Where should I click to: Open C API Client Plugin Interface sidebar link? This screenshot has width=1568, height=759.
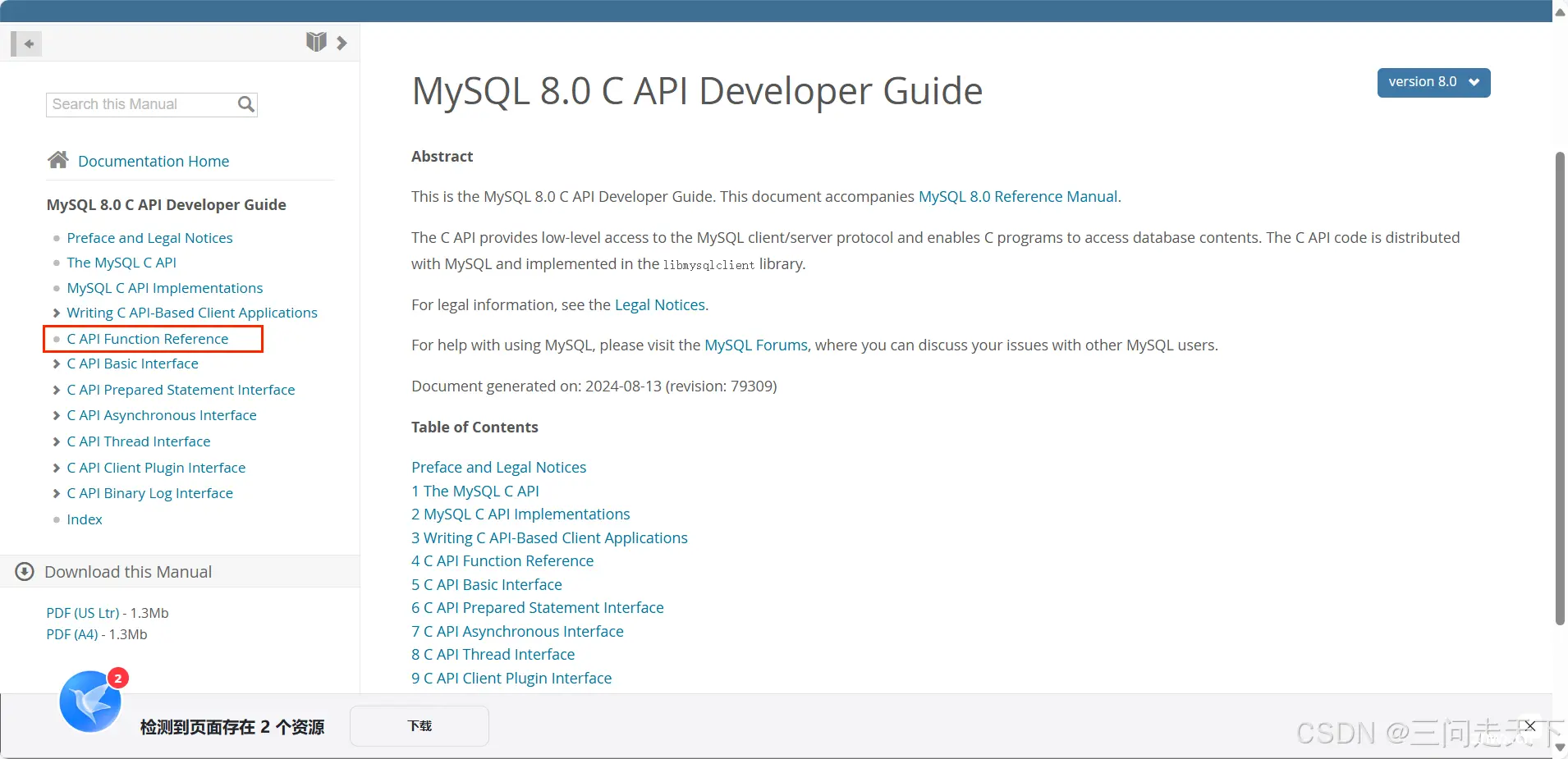156,468
